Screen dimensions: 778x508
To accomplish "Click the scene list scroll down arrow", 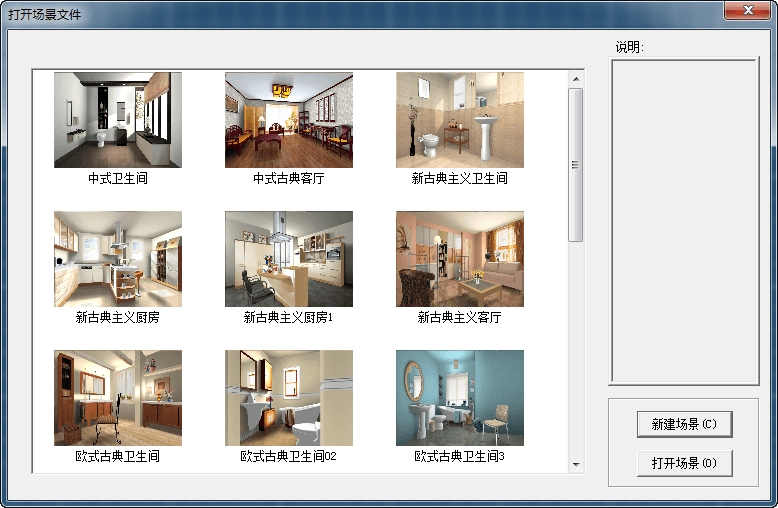I will (x=575, y=464).
